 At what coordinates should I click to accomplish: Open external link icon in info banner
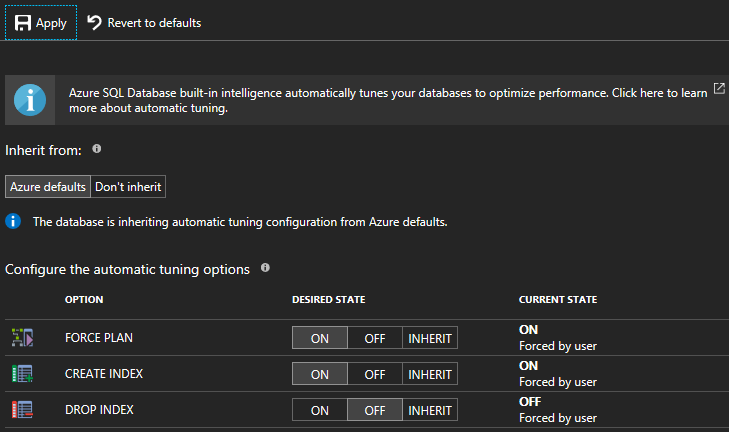pyautogui.click(x=718, y=90)
